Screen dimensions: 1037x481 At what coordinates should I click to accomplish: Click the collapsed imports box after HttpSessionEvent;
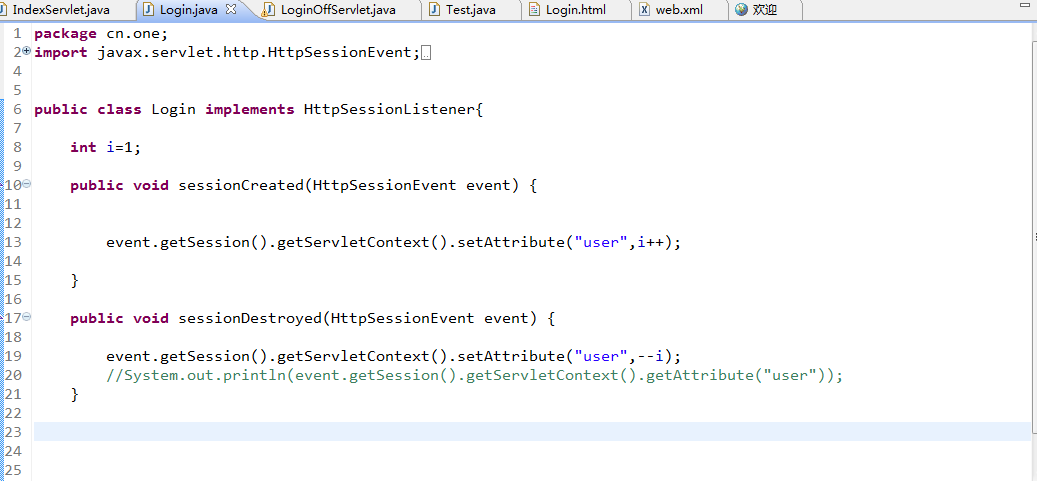[x=426, y=54]
